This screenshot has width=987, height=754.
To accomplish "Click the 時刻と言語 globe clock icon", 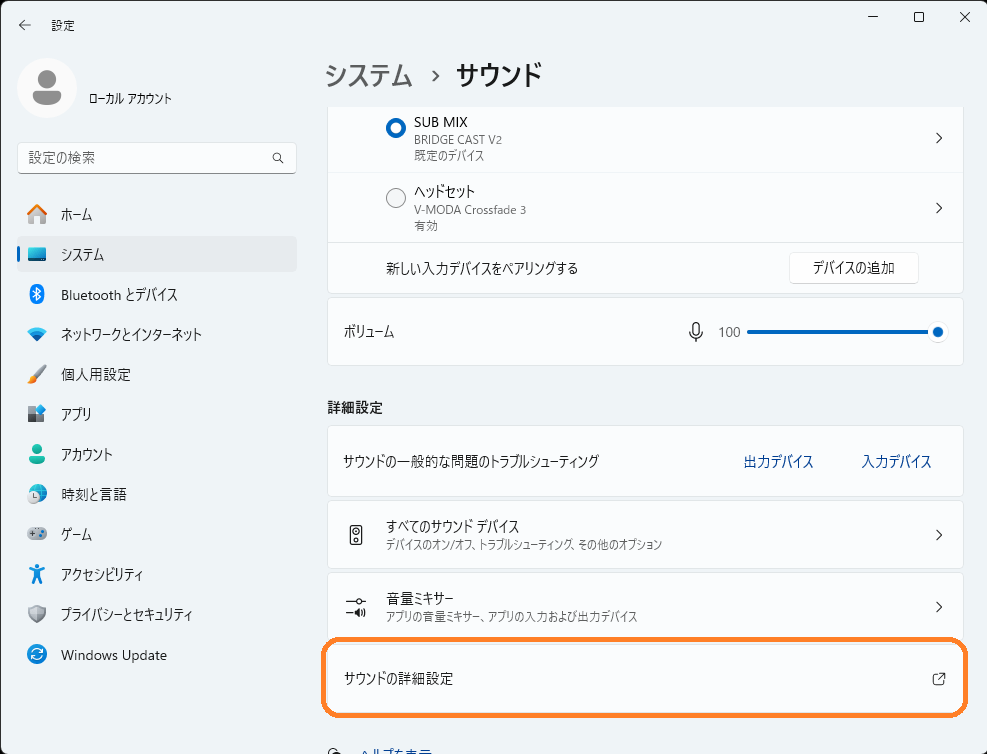I will [37, 494].
